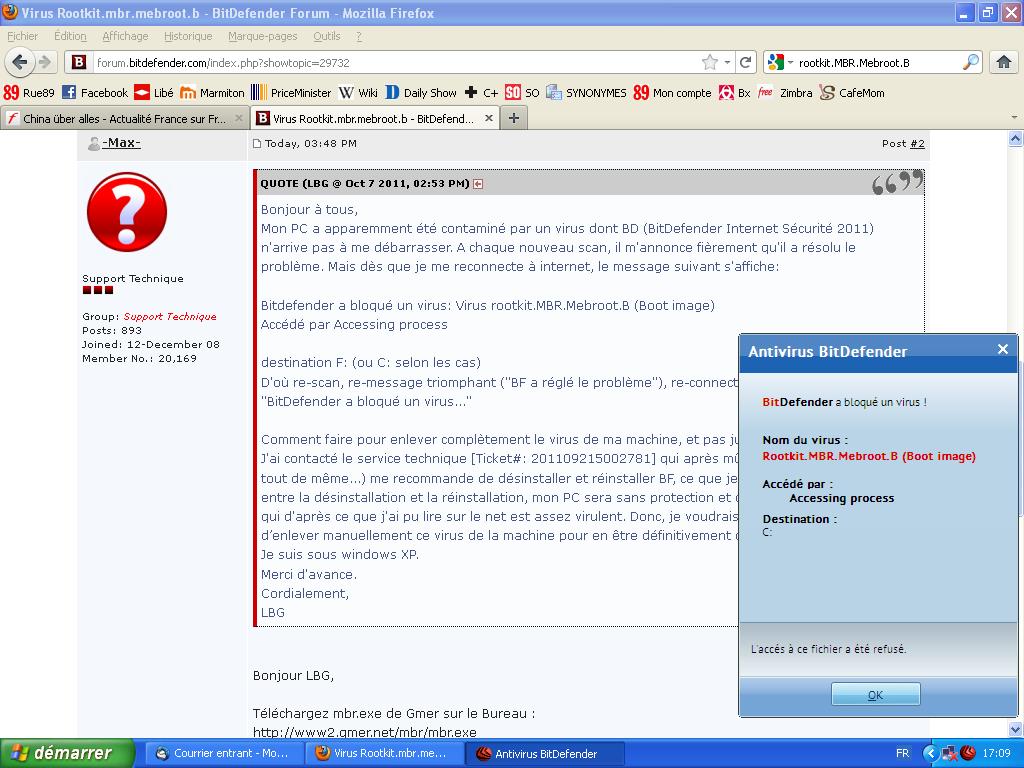Switch to Antivirus BitDefender taskbar button

click(x=545, y=753)
